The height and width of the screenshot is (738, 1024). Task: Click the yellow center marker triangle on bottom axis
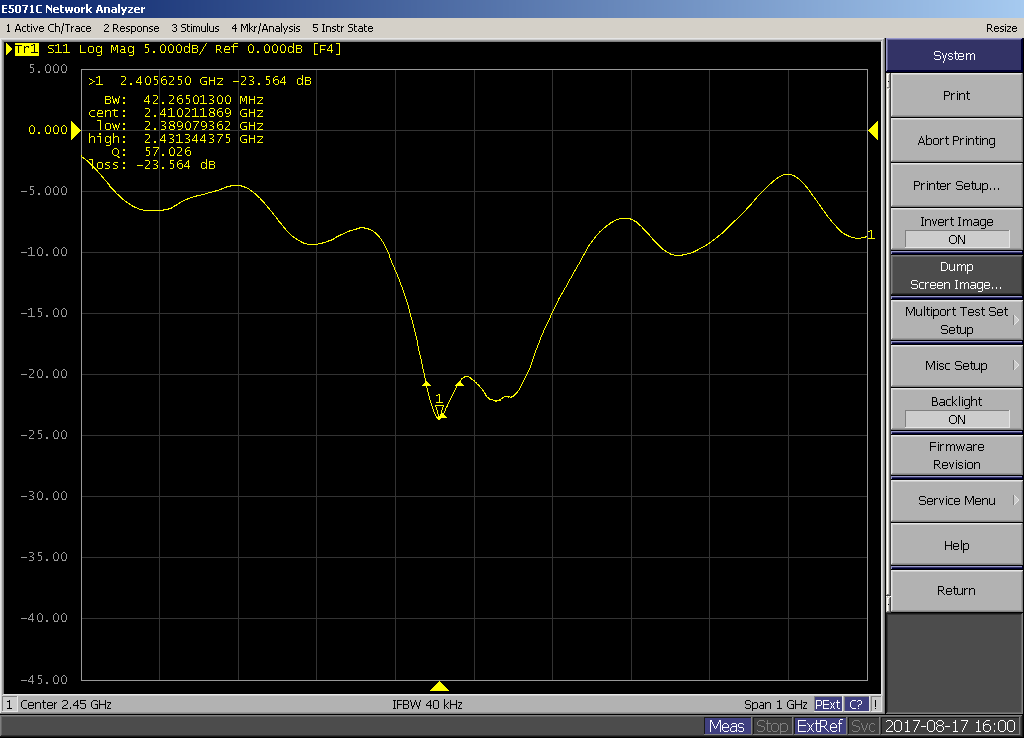[439, 686]
